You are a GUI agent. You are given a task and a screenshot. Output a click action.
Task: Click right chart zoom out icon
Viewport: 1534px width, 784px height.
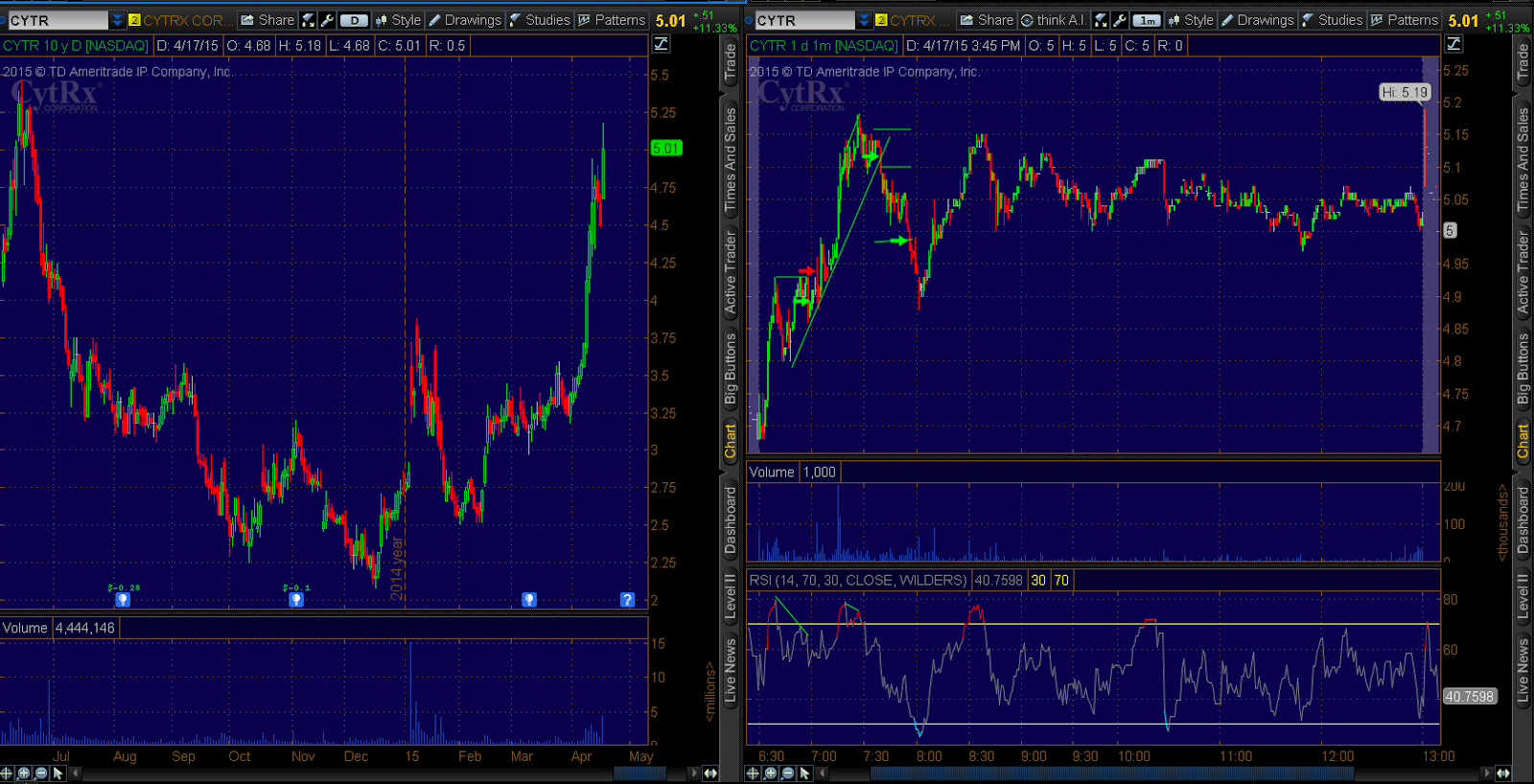click(x=787, y=773)
